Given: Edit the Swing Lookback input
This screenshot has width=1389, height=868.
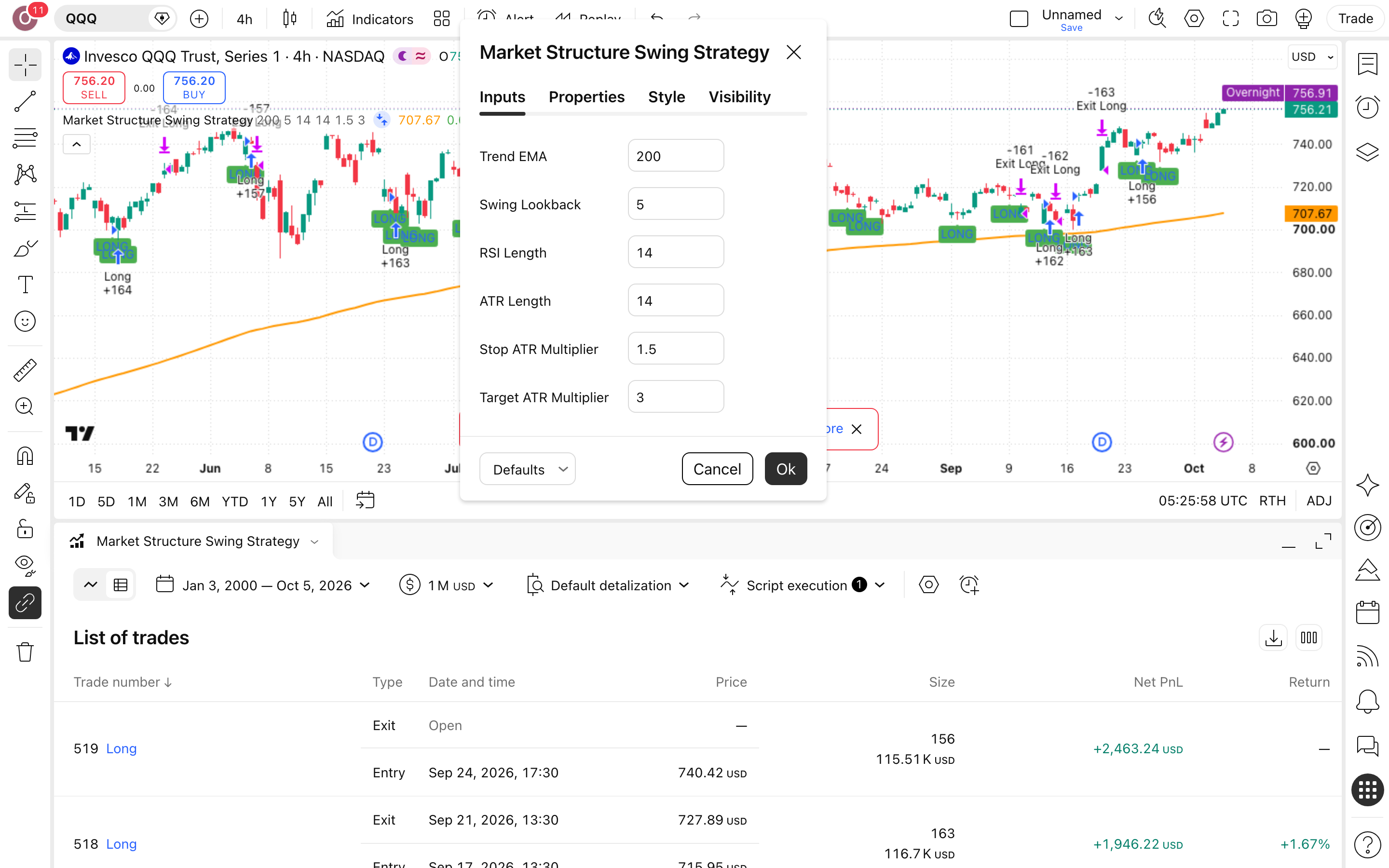Looking at the screenshot, I should point(676,204).
